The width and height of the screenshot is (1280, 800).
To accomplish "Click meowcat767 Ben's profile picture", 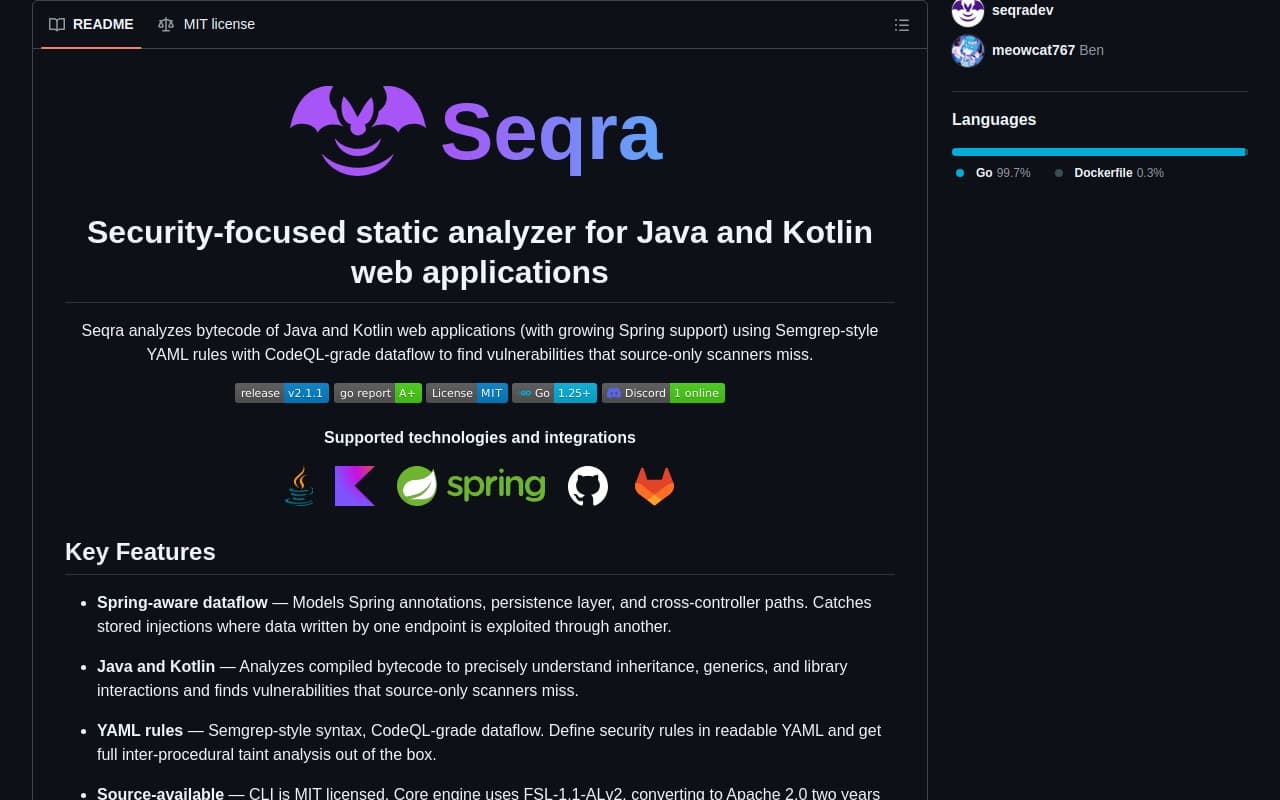I will tap(967, 50).
